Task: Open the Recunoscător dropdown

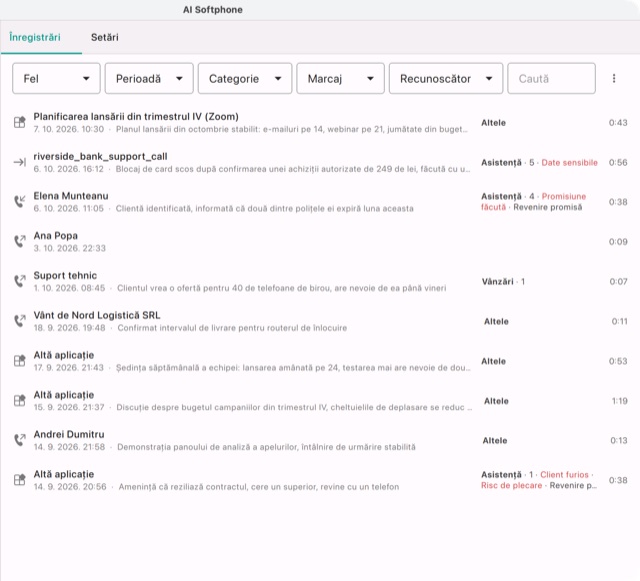Action: 446,78
